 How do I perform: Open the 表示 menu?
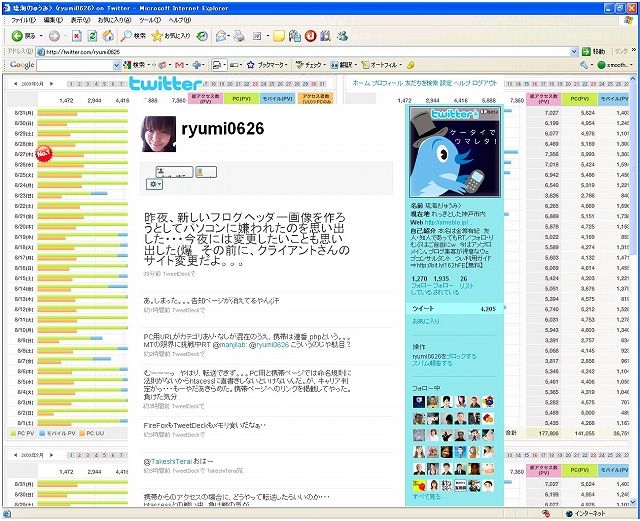click(x=80, y=20)
